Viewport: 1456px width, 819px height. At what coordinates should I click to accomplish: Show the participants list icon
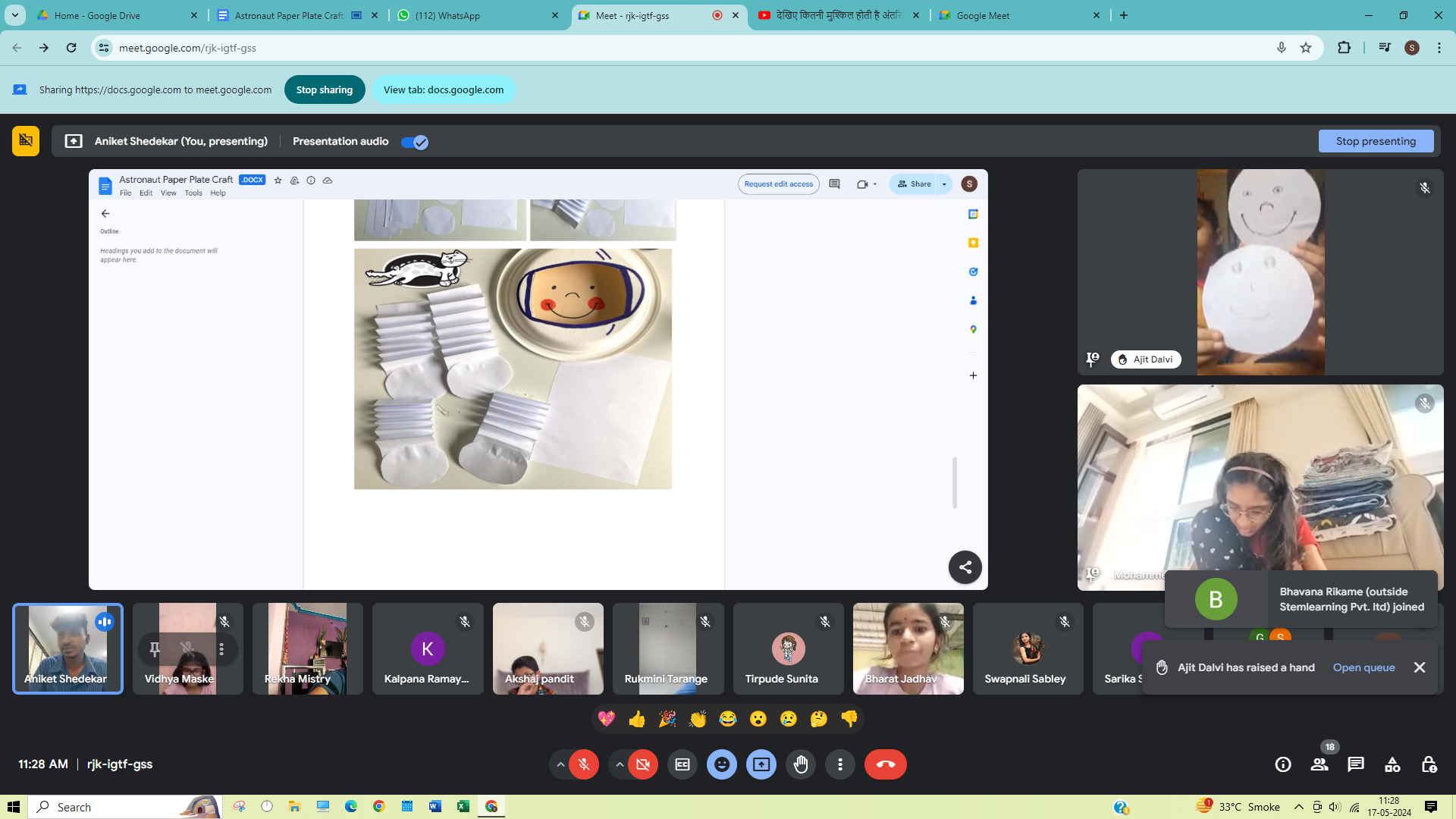[x=1319, y=764]
